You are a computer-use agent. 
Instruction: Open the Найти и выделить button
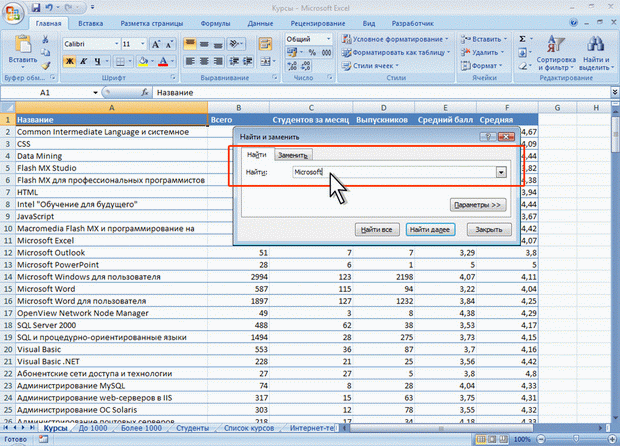point(595,53)
